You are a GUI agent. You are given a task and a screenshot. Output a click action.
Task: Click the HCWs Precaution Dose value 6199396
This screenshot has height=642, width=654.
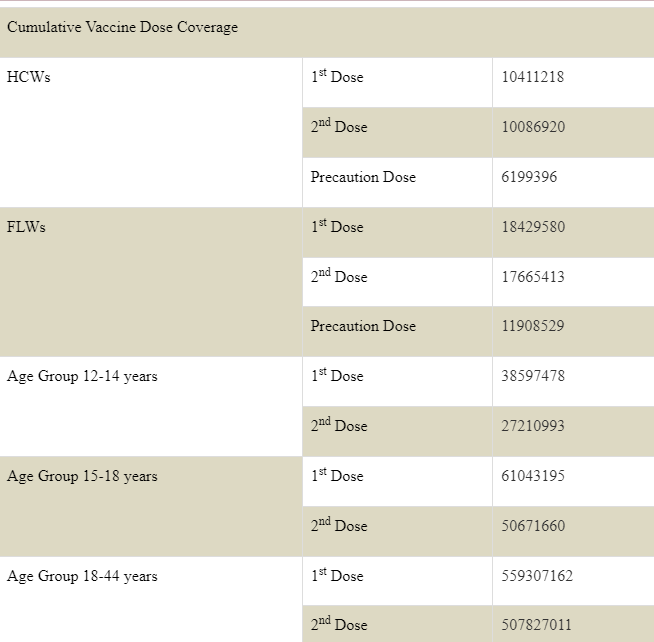[x=529, y=177]
